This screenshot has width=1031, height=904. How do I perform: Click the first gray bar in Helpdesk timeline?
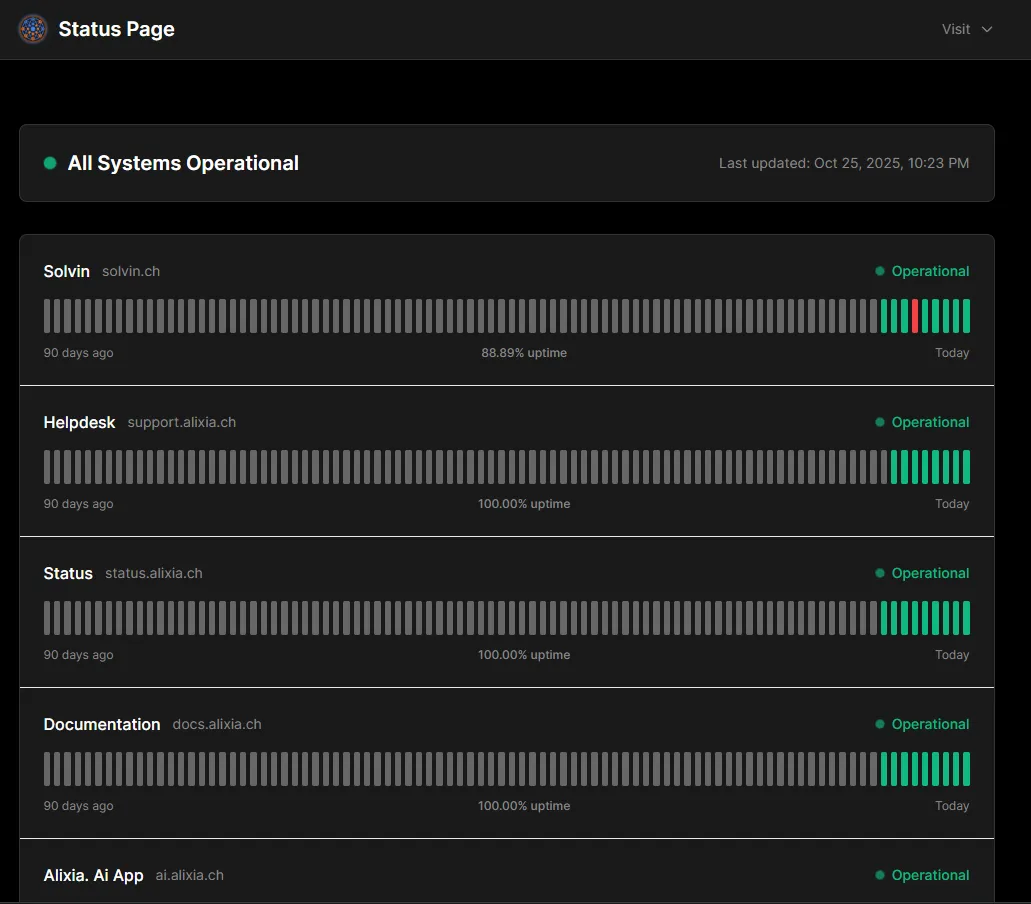48,467
